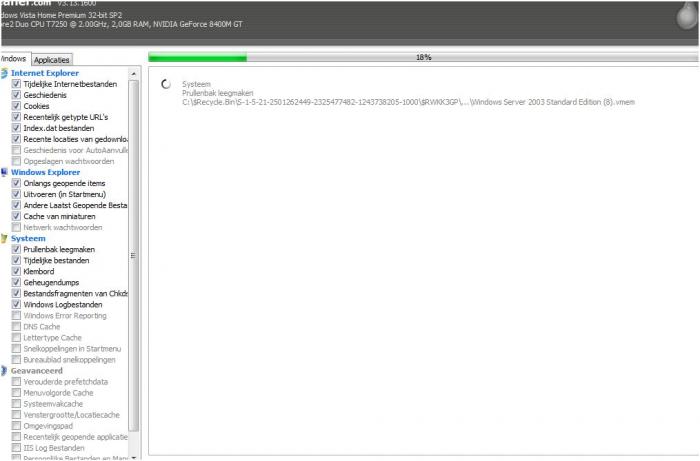Image resolution: width=700 pixels, height=461 pixels.
Task: Toggle Geheugendumps checkbox
Action: click(x=17, y=282)
